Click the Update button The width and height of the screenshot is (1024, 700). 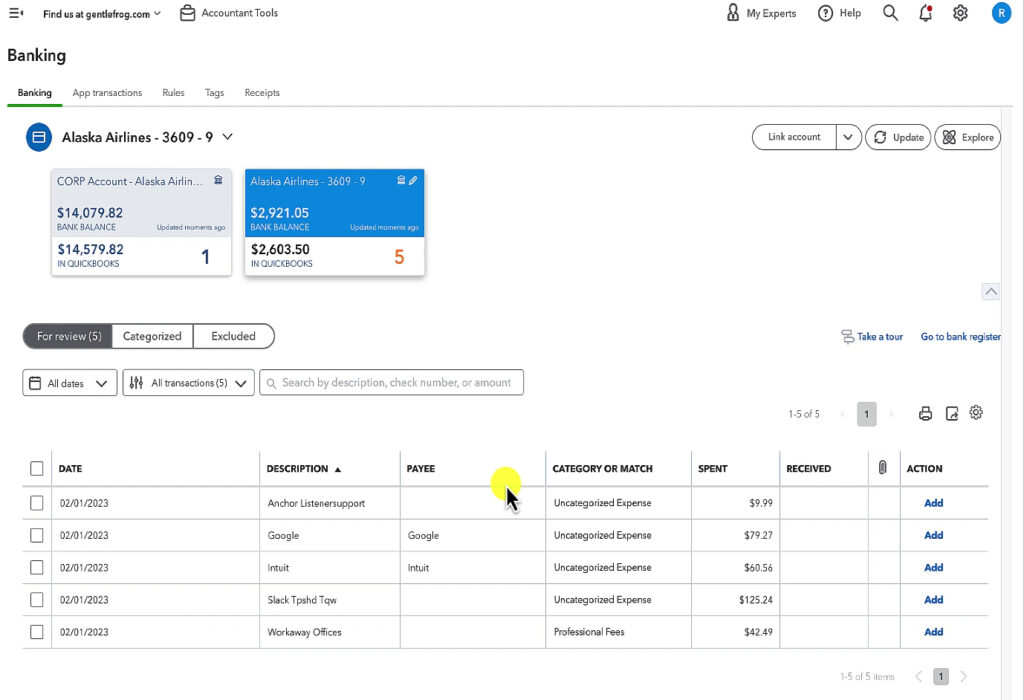[897, 137]
